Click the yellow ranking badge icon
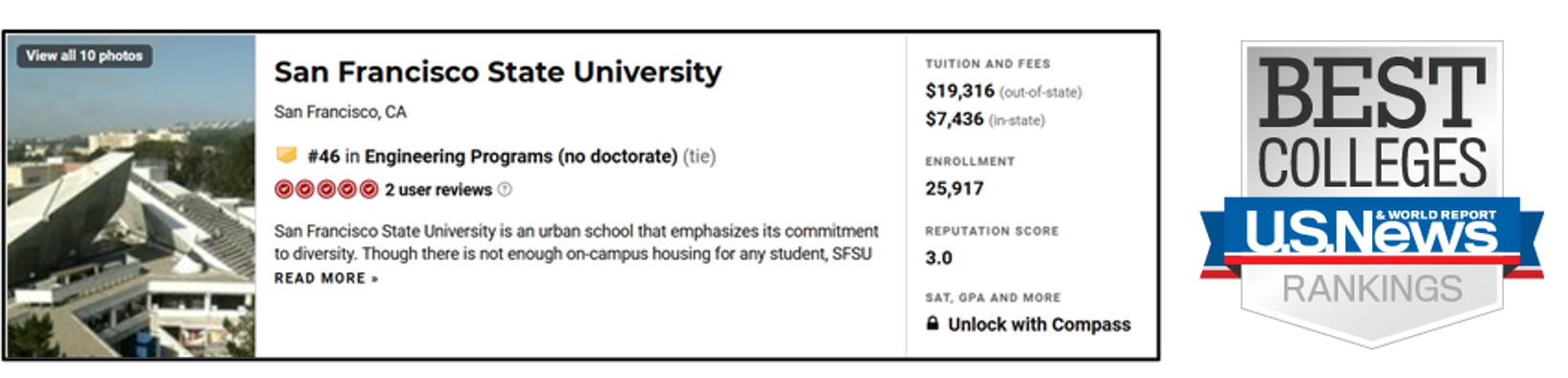 [x=286, y=155]
